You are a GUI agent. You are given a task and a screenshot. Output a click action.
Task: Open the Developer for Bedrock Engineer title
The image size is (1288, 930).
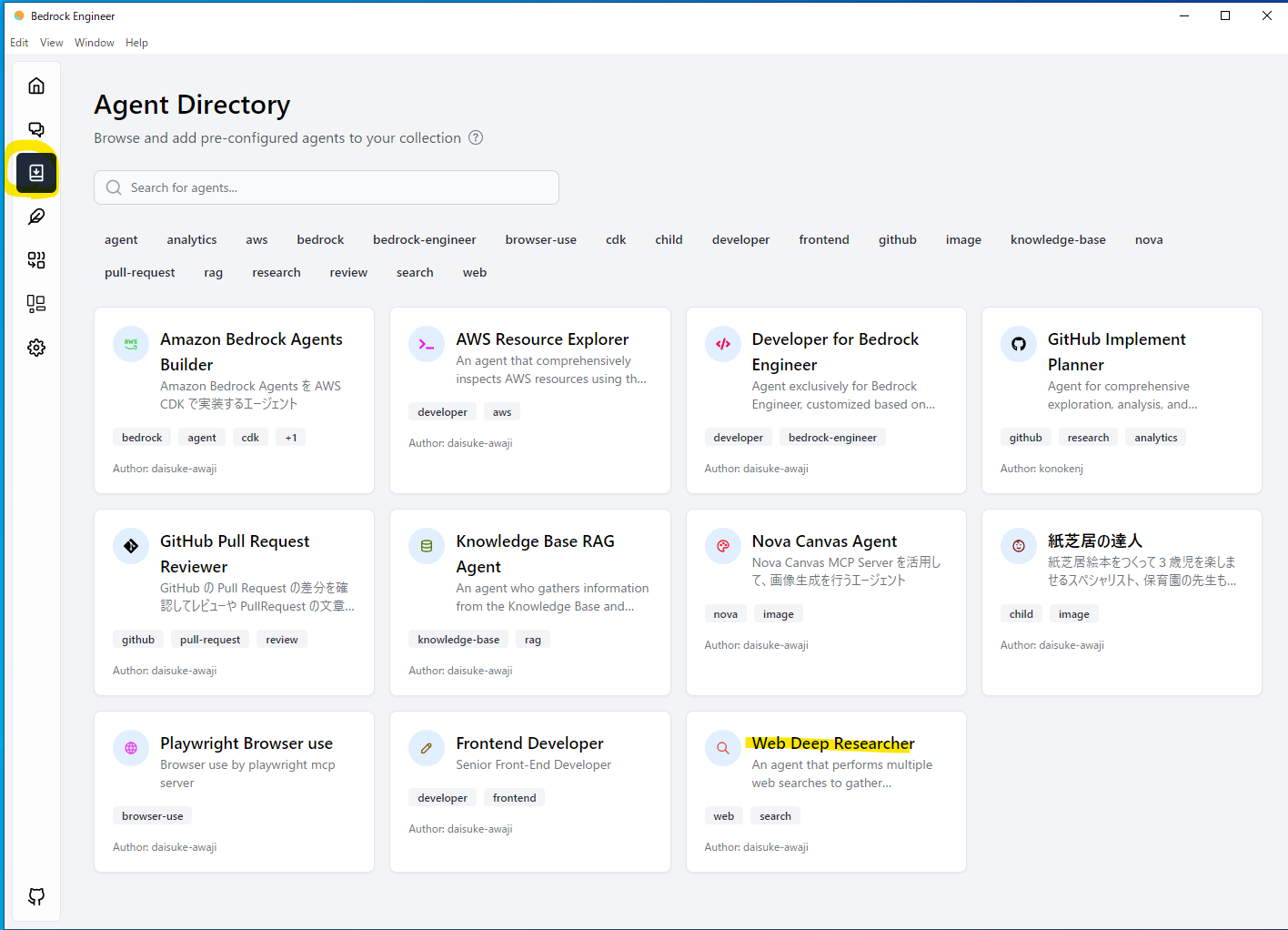[835, 351]
